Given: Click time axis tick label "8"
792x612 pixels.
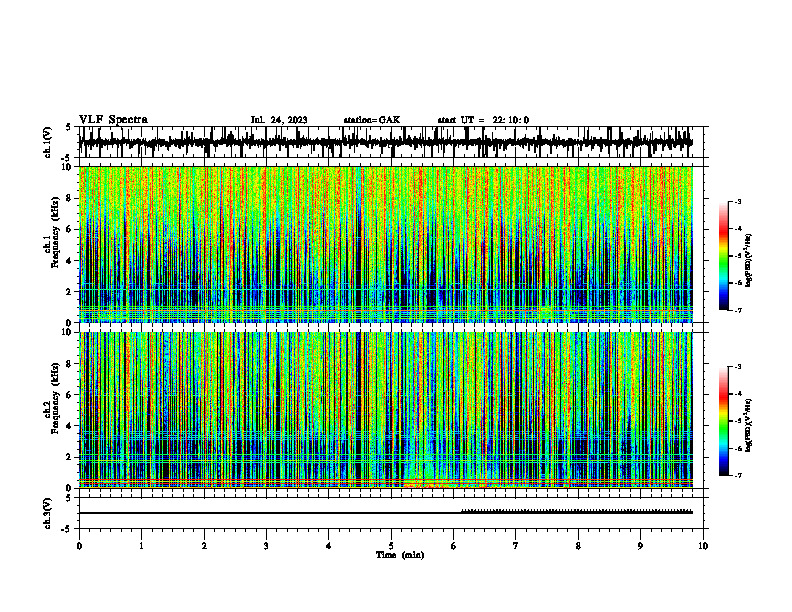Looking at the screenshot, I should click(x=578, y=546).
